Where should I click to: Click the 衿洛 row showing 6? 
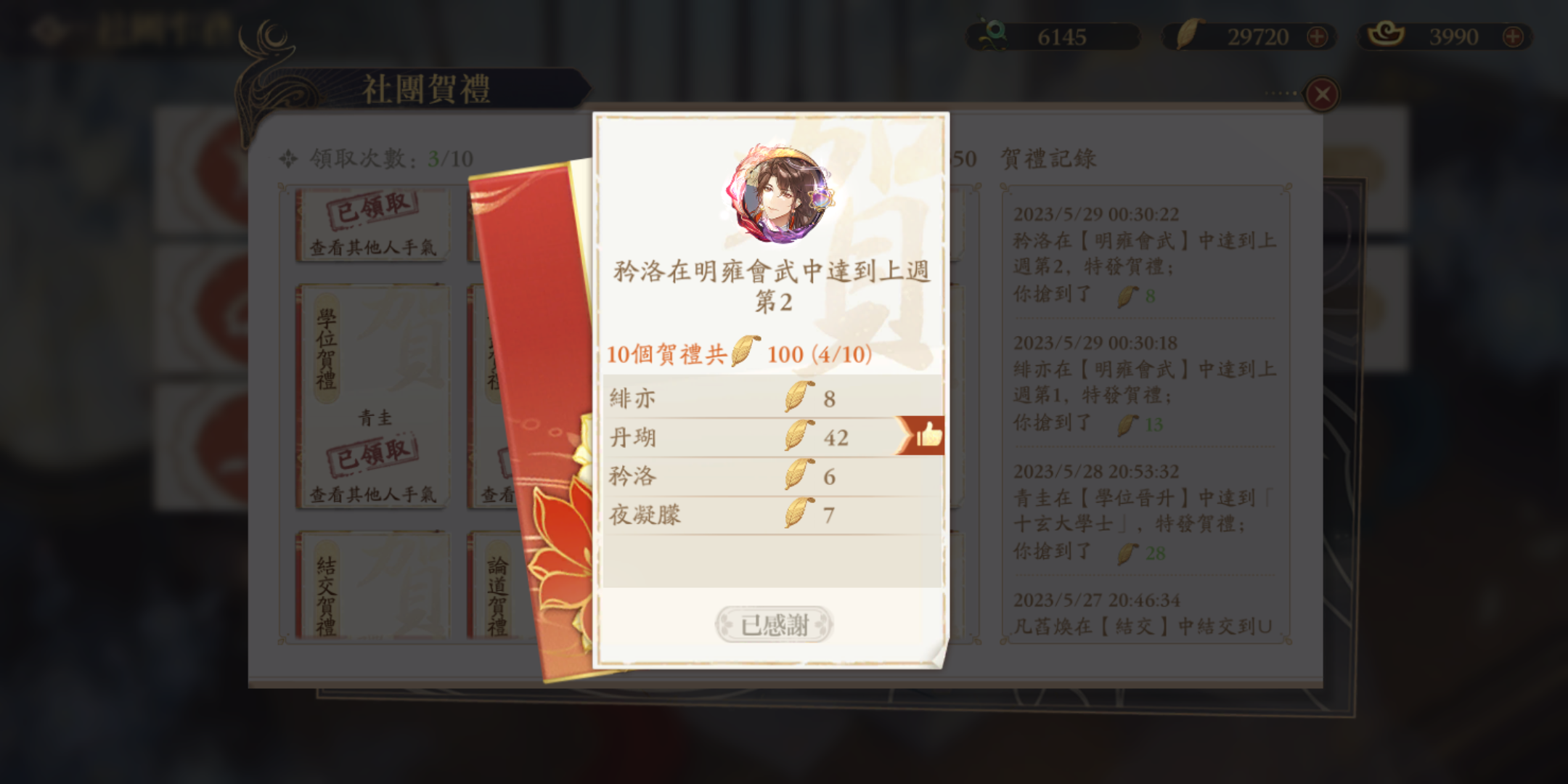click(x=772, y=475)
